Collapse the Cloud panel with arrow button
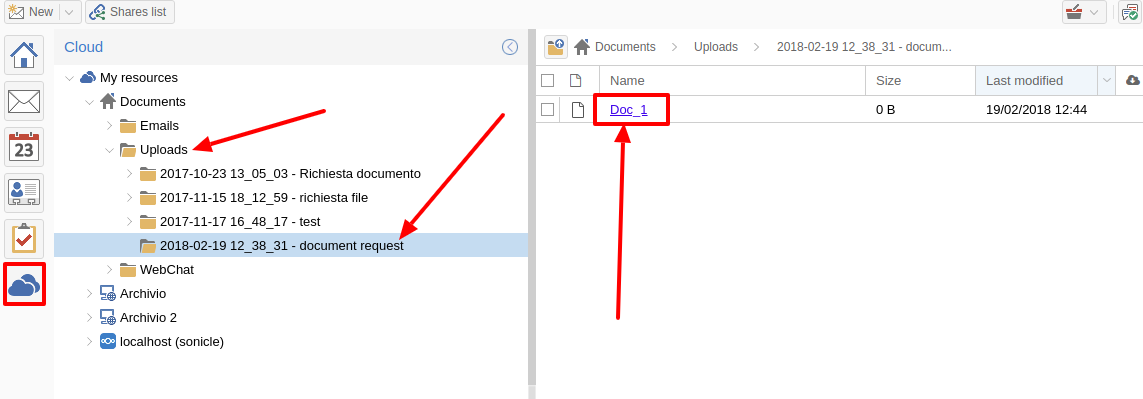The image size is (1143, 399). 510,47
